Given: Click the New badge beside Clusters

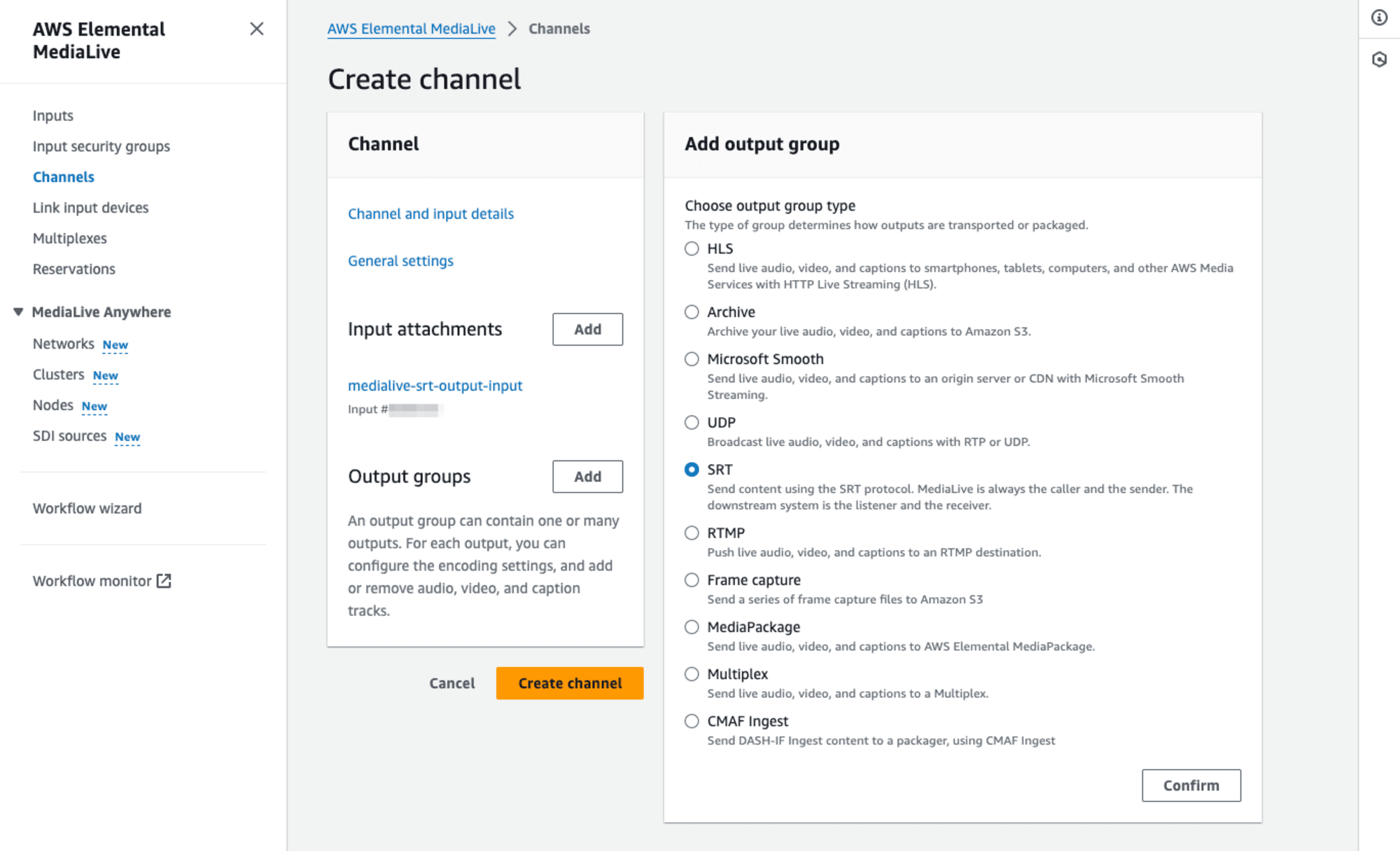Looking at the screenshot, I should [106, 376].
